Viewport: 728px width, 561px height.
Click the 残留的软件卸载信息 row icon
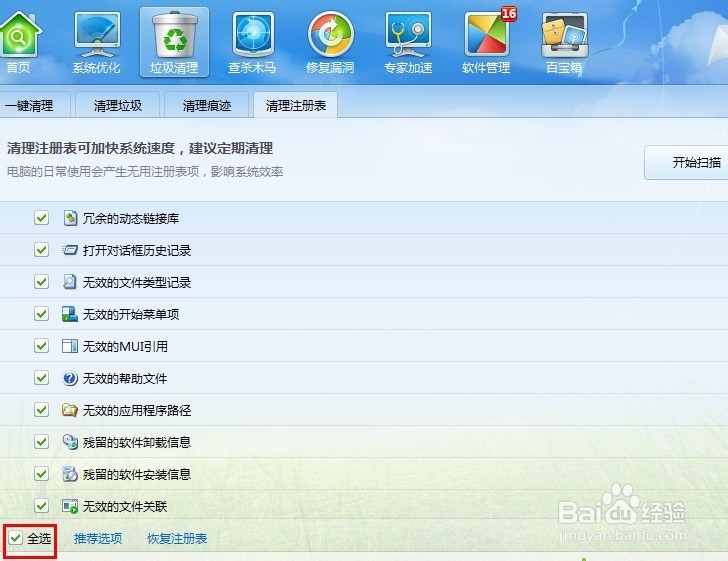coord(70,442)
